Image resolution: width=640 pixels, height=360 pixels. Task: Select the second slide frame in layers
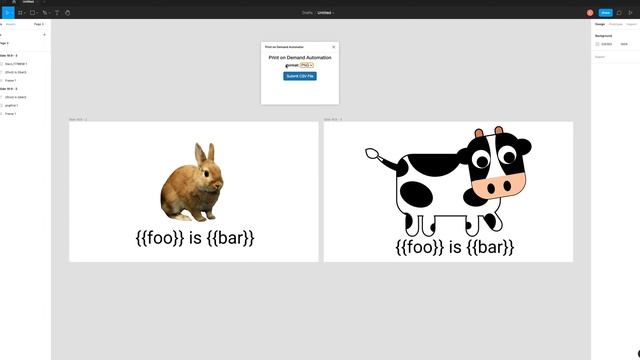[x=9, y=89]
